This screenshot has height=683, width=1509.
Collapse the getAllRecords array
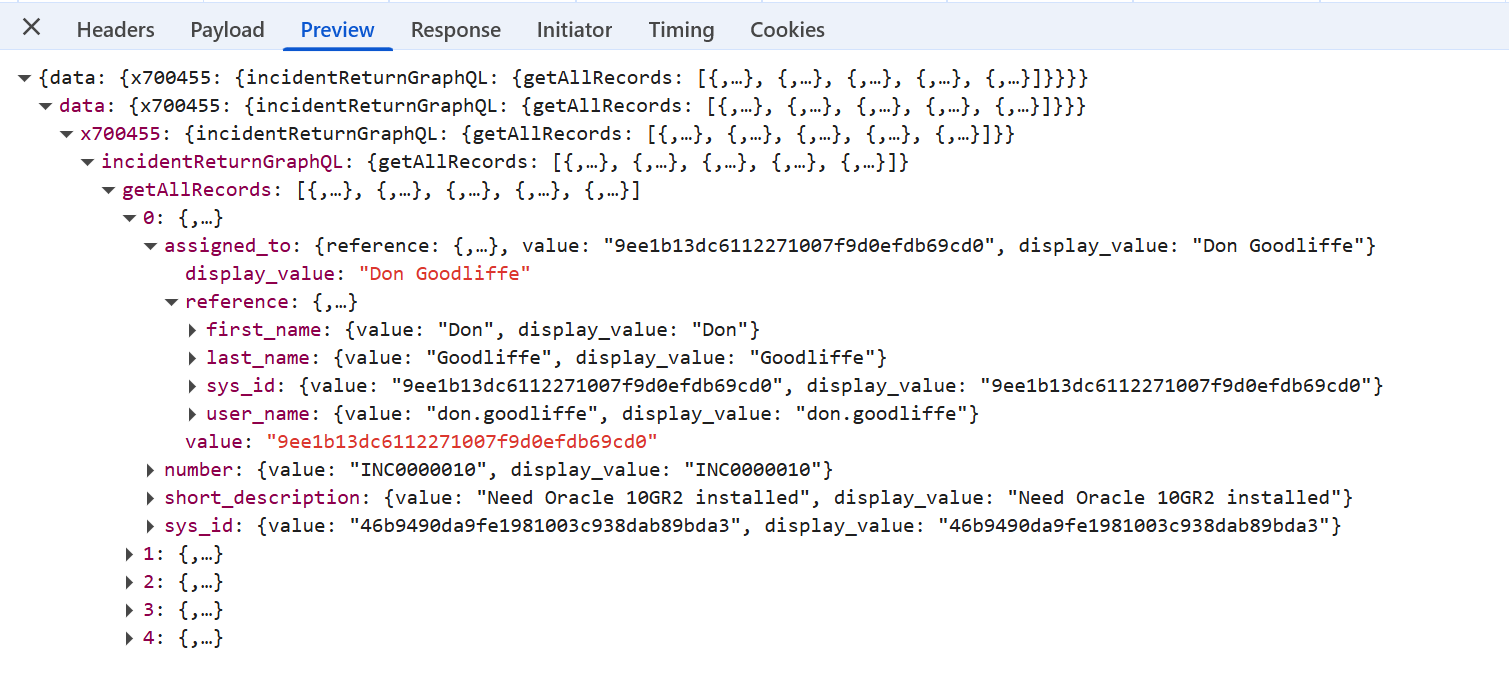[x=108, y=190]
